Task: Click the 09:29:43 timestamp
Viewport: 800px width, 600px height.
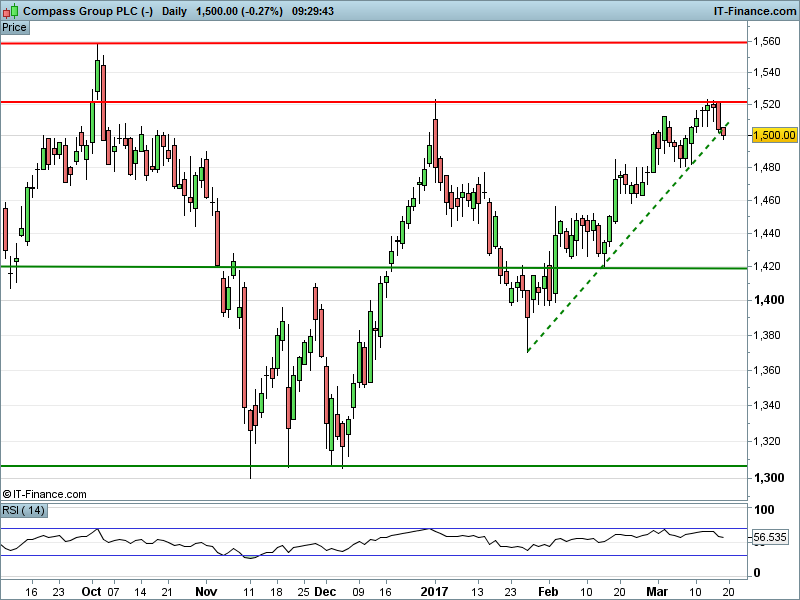Action: click(x=313, y=11)
